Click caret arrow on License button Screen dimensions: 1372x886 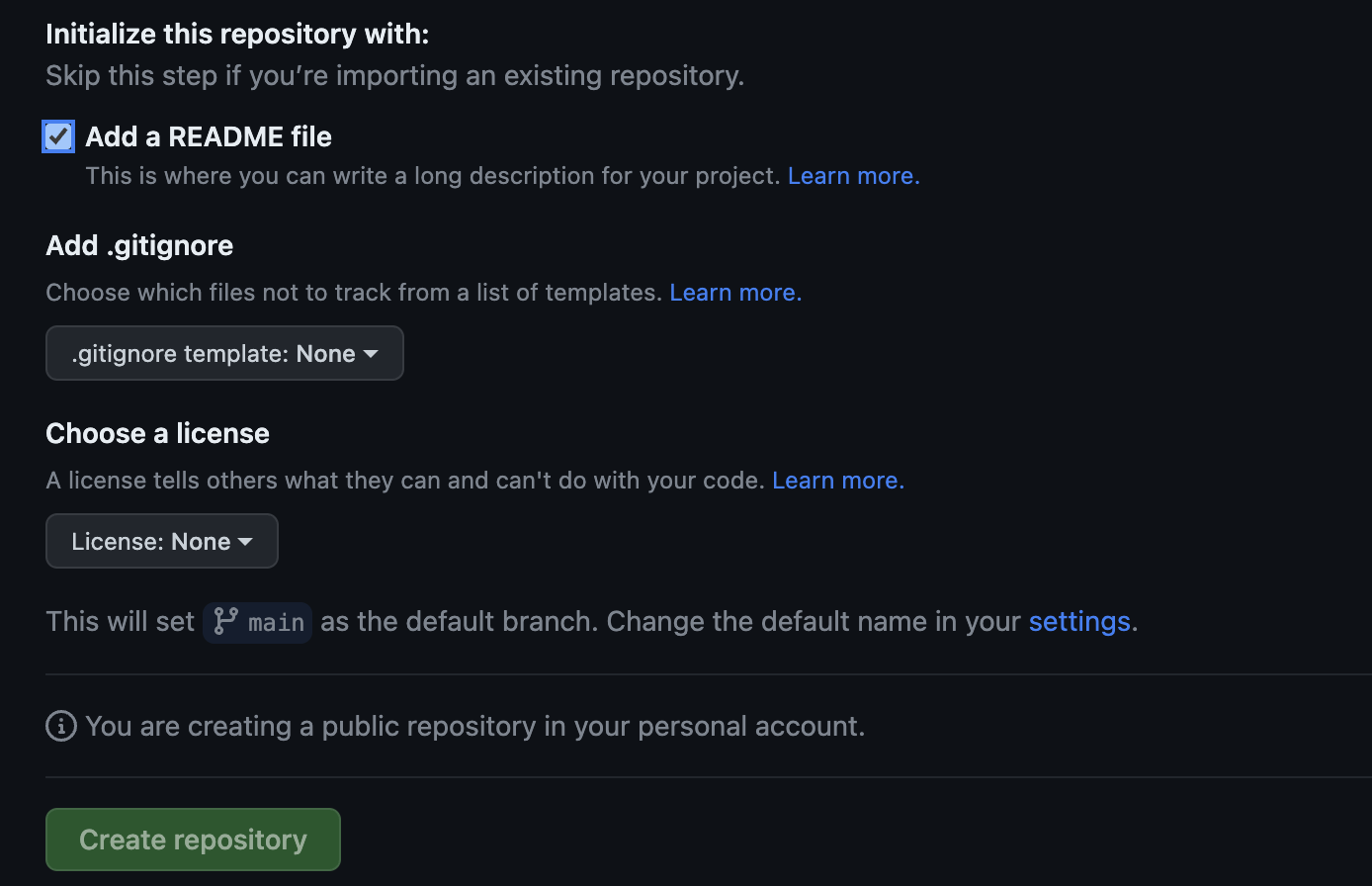click(245, 542)
